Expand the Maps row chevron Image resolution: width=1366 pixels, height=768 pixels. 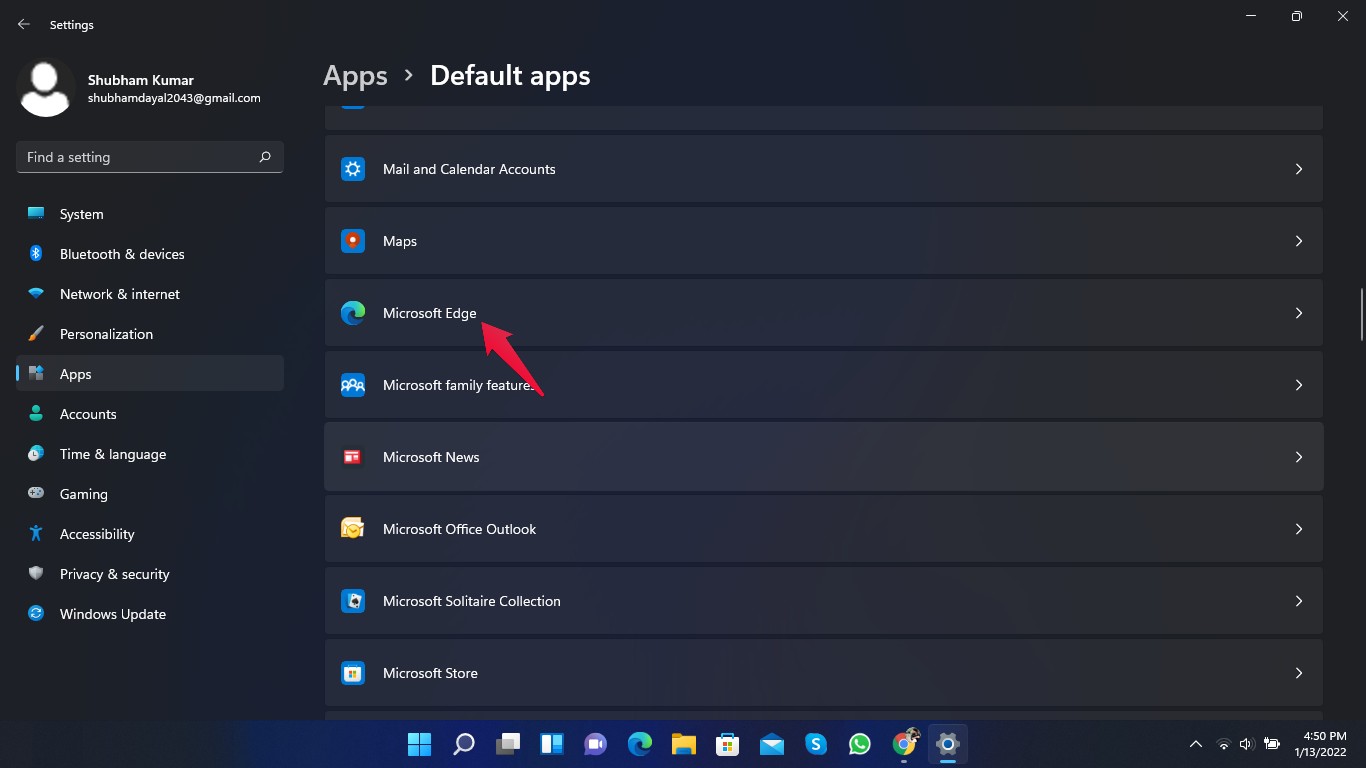point(1298,241)
